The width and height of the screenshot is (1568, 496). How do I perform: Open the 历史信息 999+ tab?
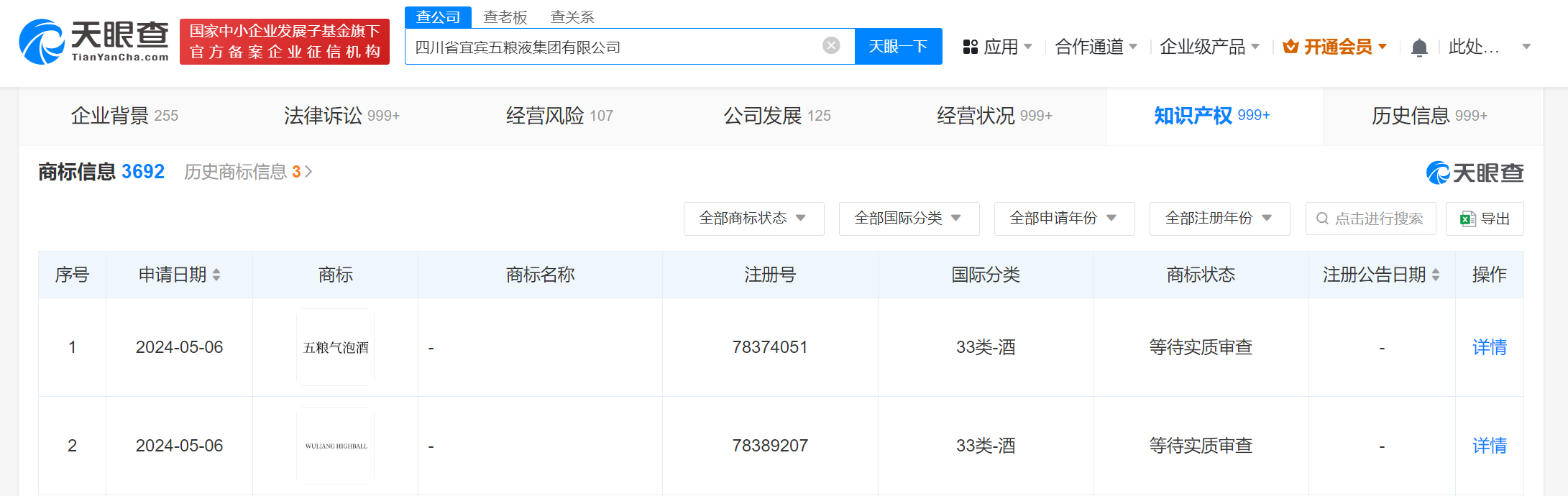click(x=1429, y=116)
